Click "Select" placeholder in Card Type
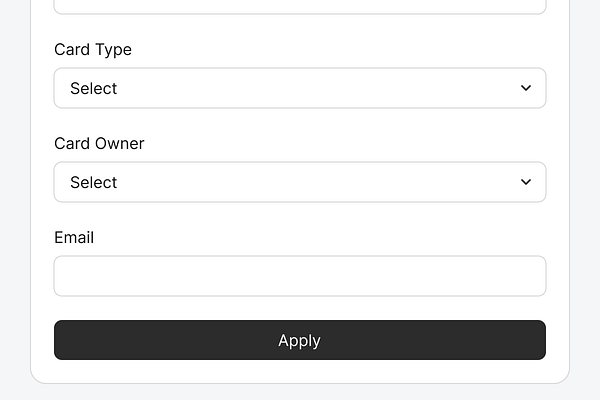 [x=94, y=88]
